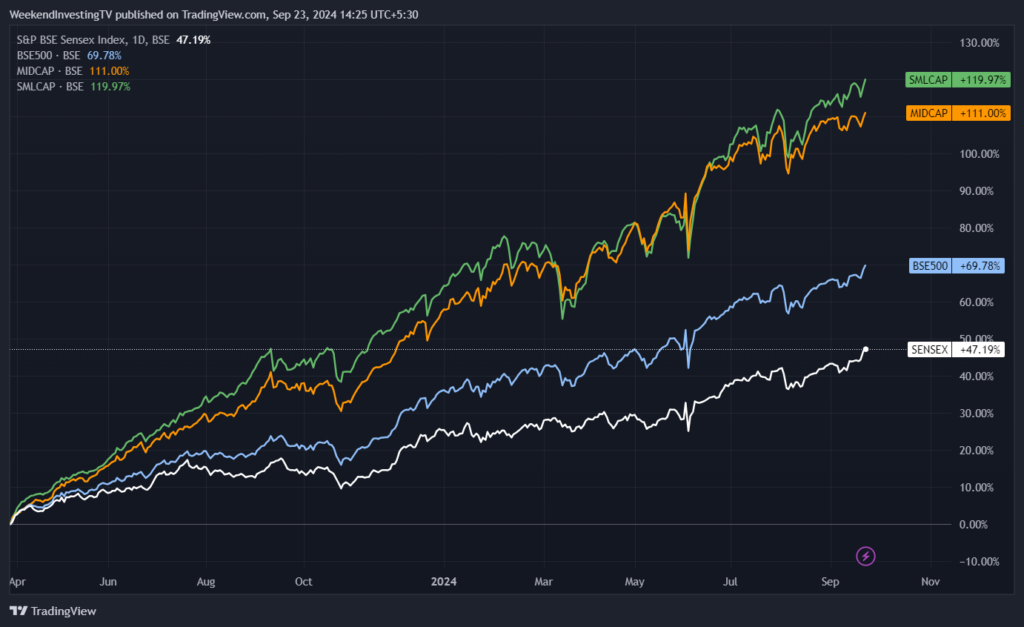The width and height of the screenshot is (1024, 627).
Task: Click the 100.00% price axis label
Action: coord(979,154)
